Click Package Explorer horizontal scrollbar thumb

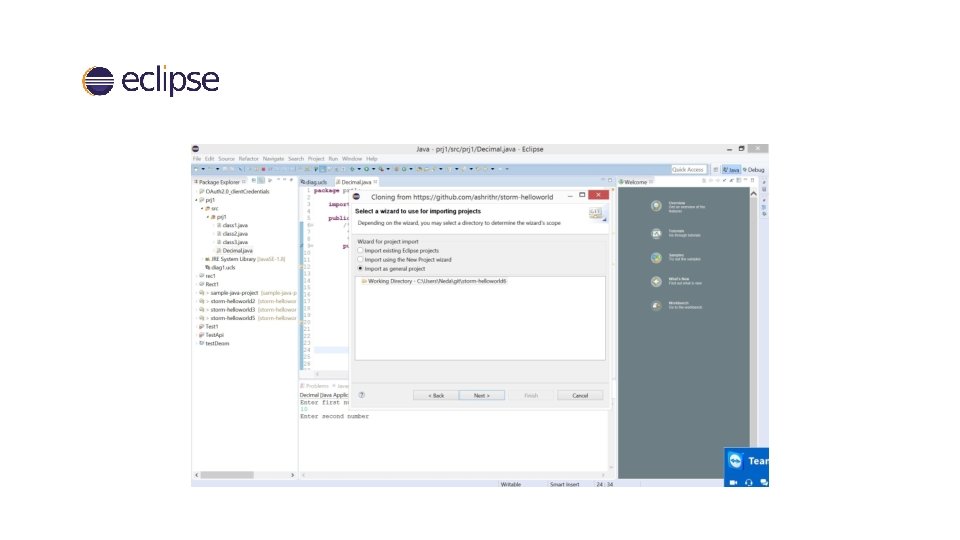[227, 475]
